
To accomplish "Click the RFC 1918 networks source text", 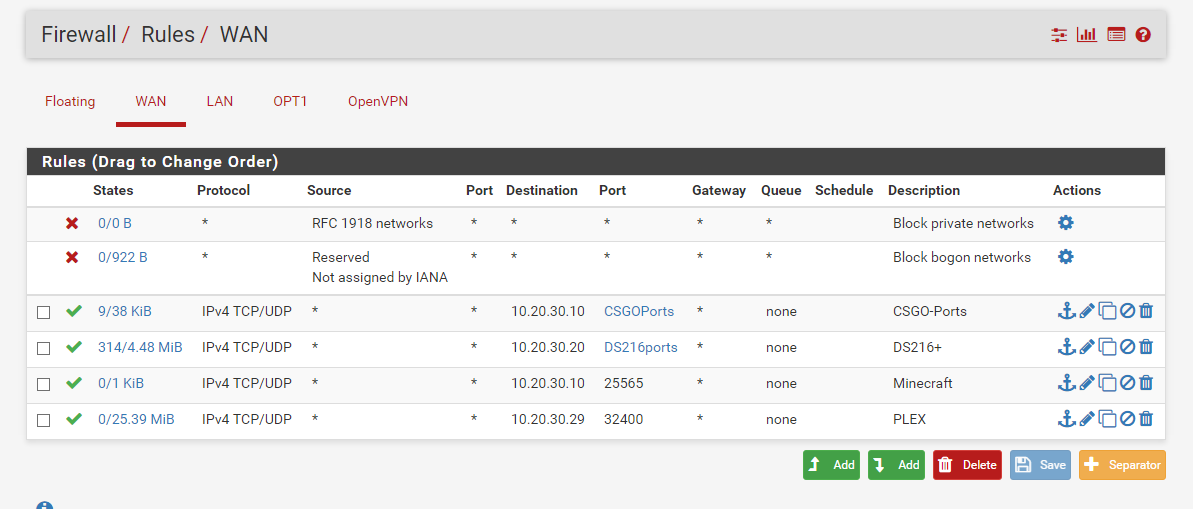I will (x=373, y=224).
